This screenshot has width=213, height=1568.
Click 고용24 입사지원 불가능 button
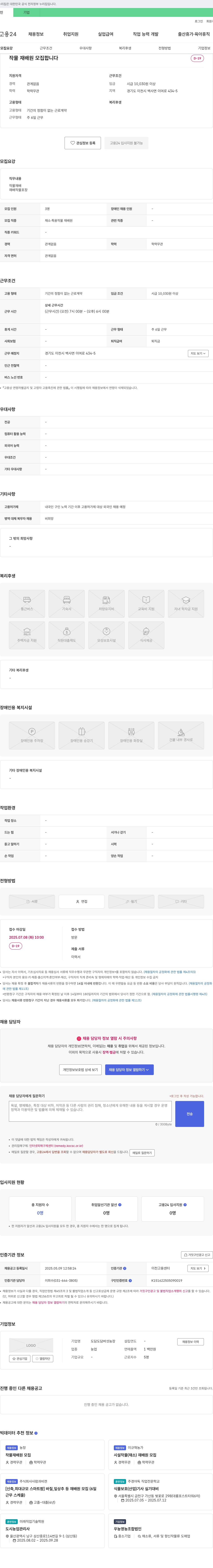[x=126, y=143]
